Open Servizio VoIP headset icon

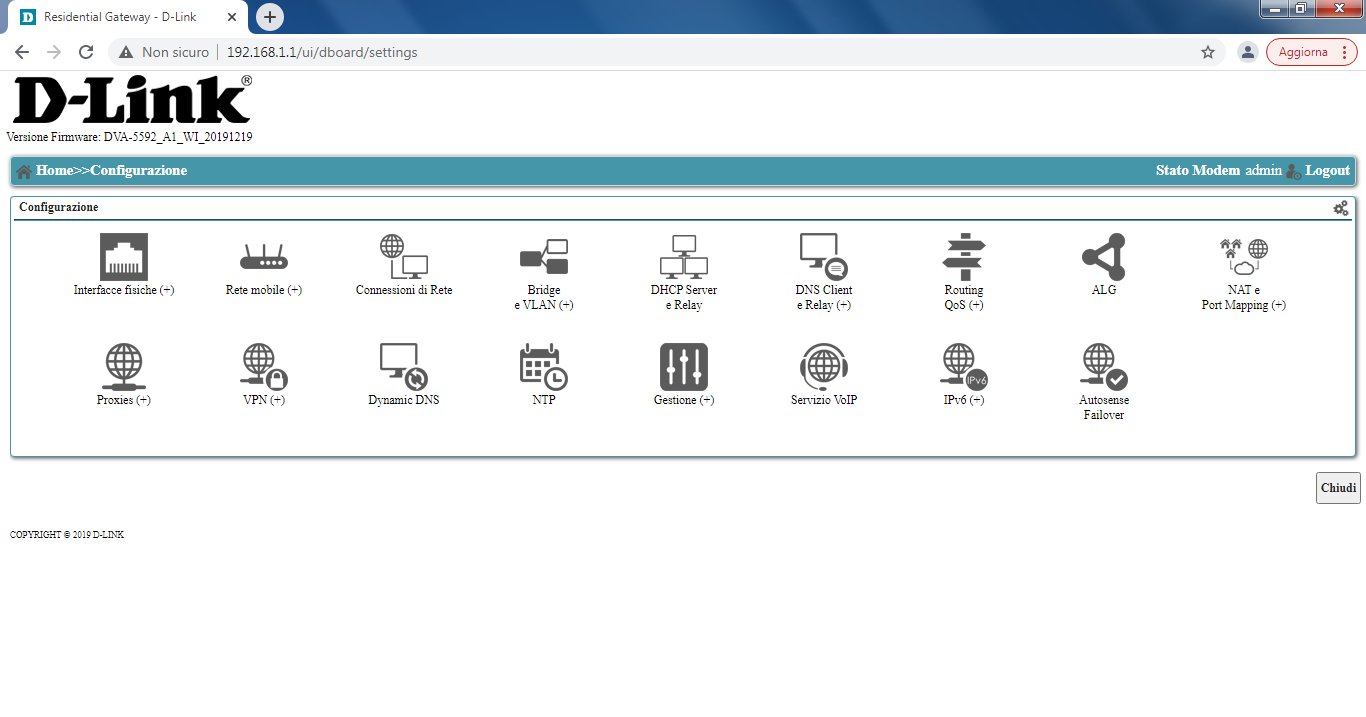[824, 367]
